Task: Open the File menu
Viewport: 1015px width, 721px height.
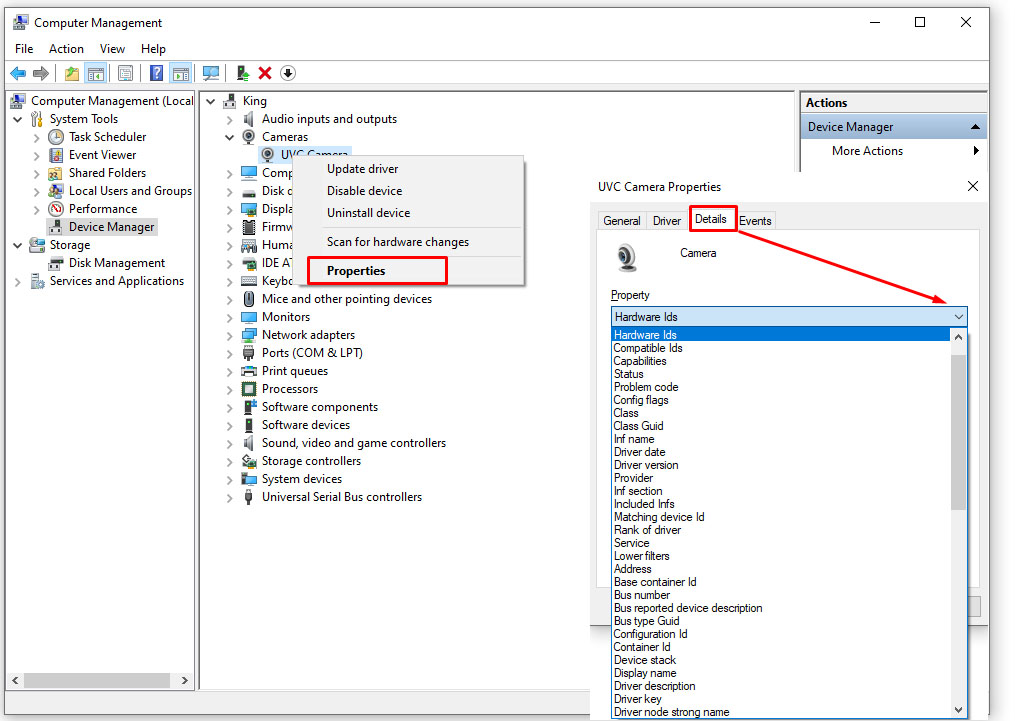Action: coord(24,49)
